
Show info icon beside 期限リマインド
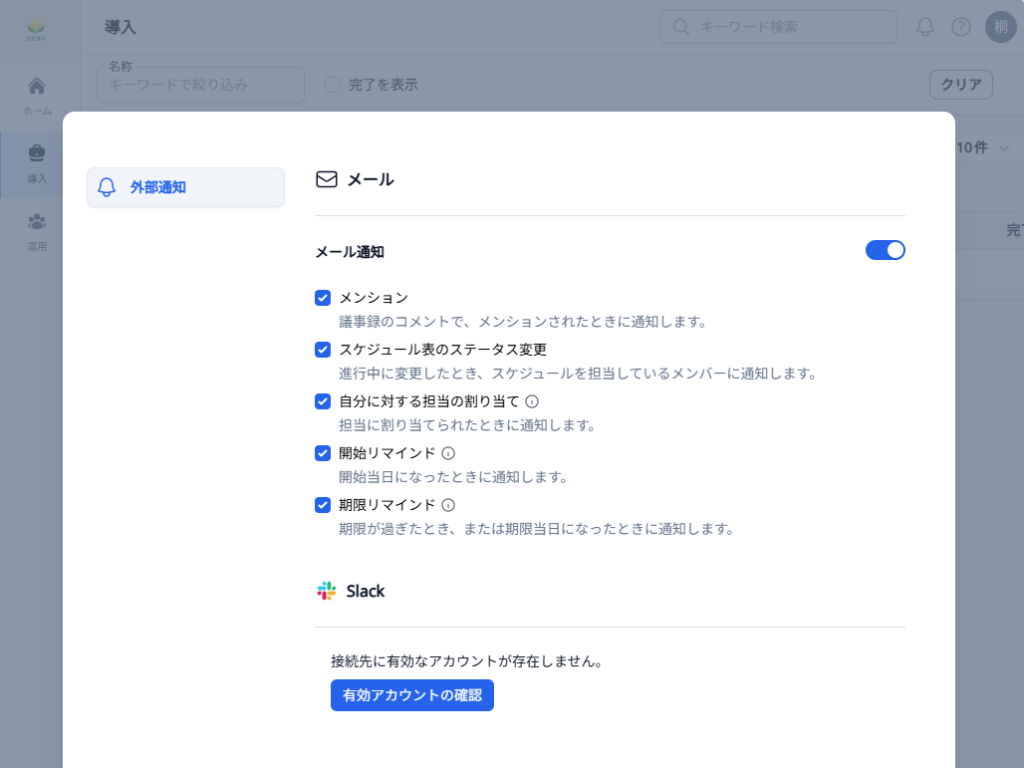coord(448,505)
